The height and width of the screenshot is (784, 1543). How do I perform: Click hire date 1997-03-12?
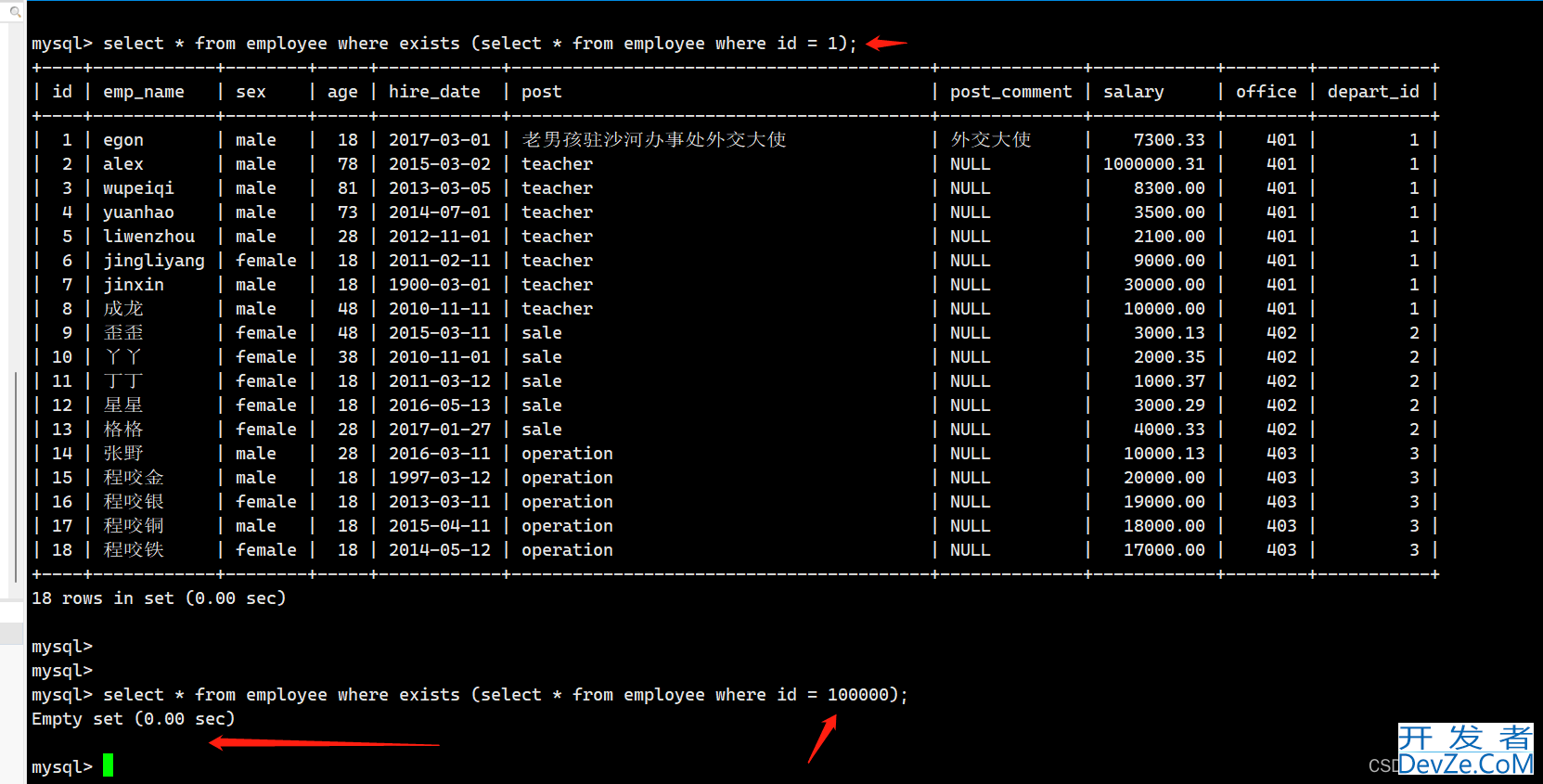pyautogui.click(x=439, y=478)
